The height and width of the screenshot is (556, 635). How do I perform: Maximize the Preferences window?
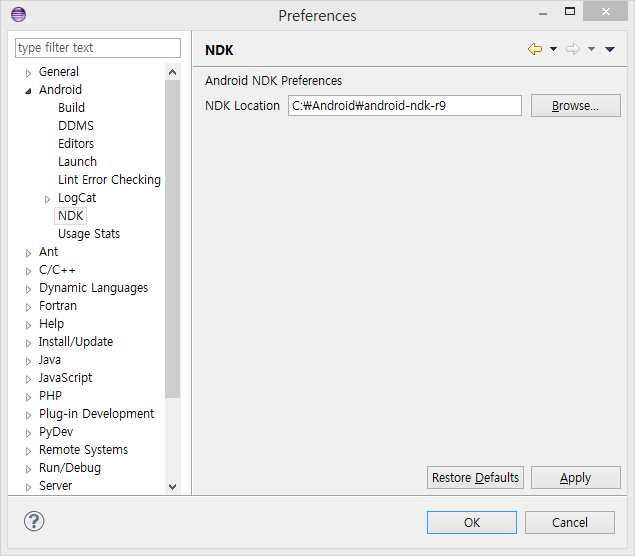tap(570, 11)
